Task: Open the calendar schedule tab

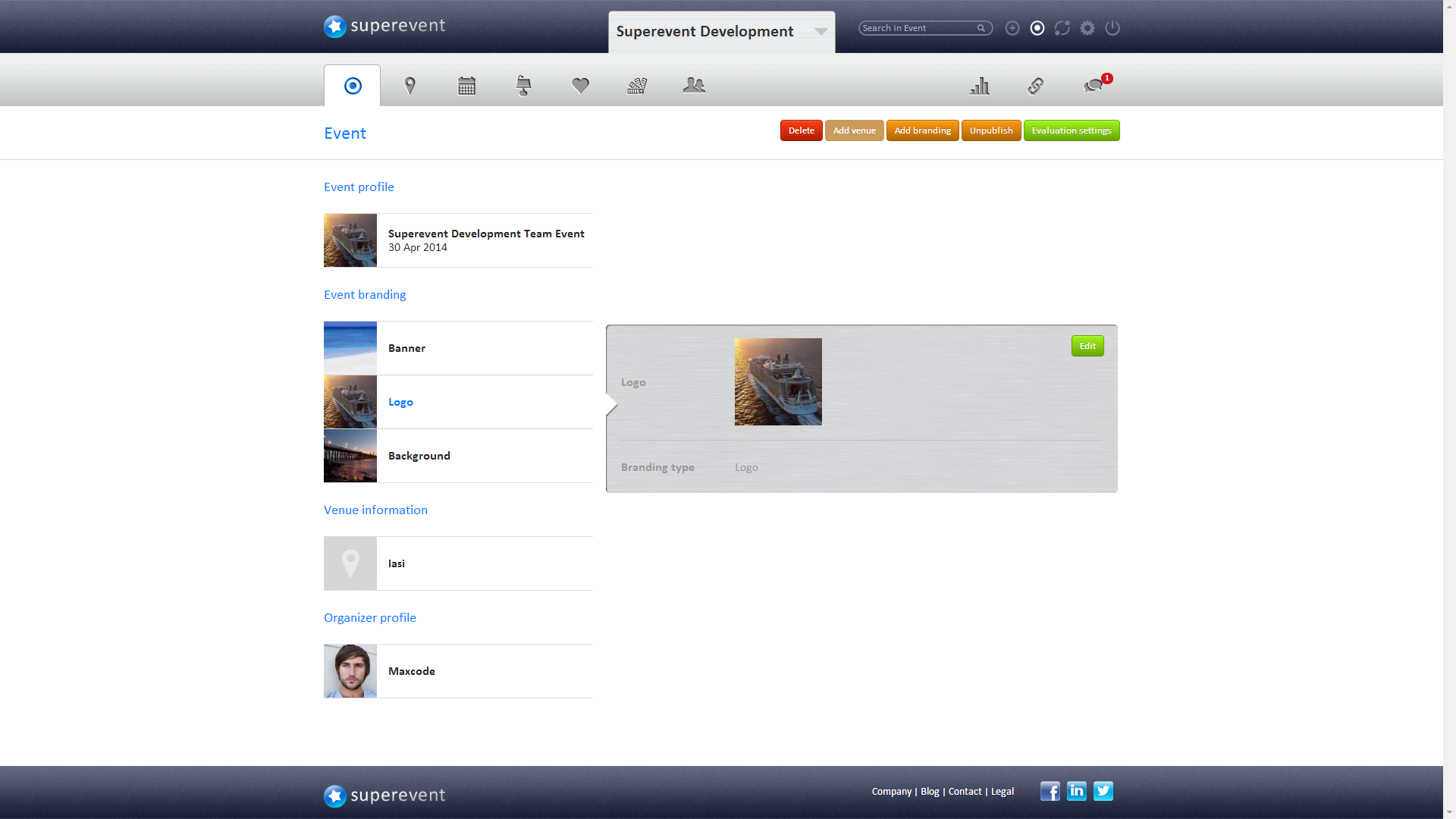Action: point(466,86)
